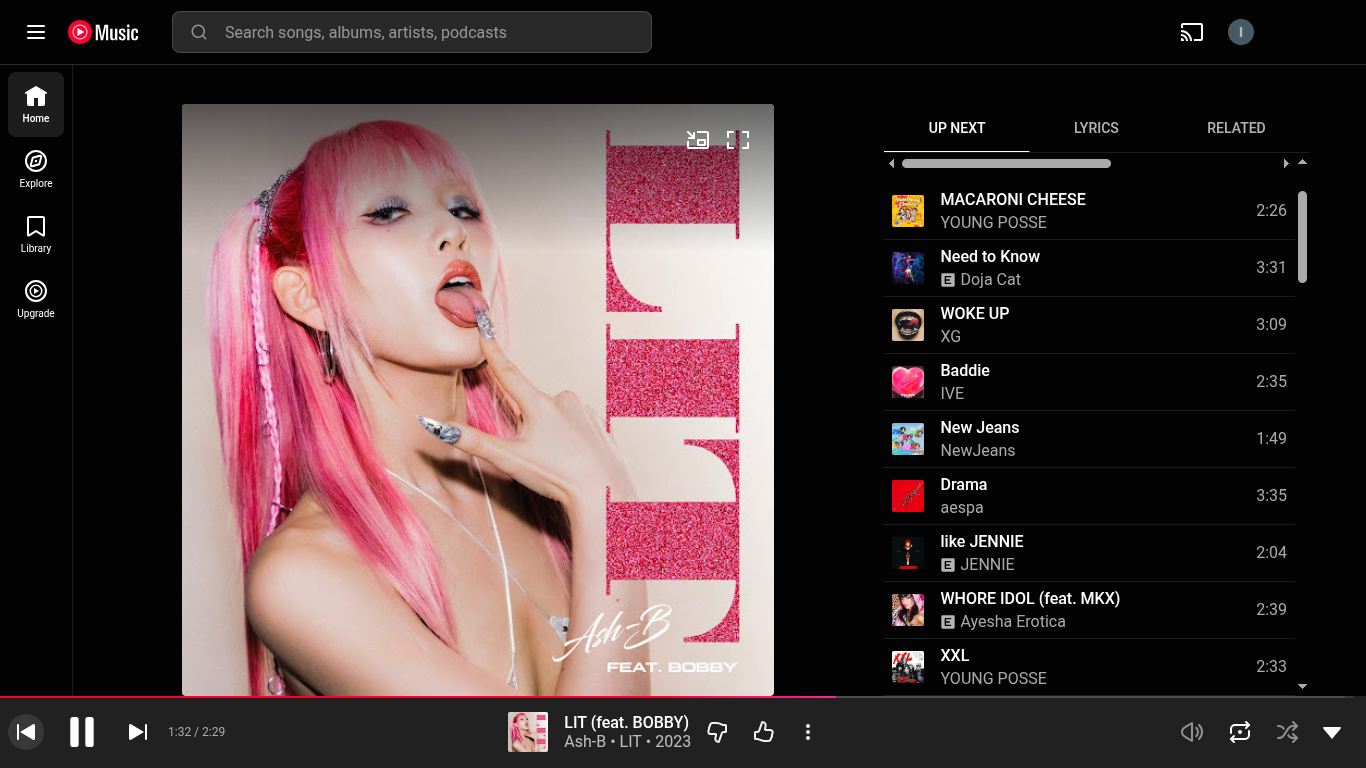Image resolution: width=1366 pixels, height=768 pixels.
Task: Toggle shuffle
Action: pyautogui.click(x=1287, y=732)
